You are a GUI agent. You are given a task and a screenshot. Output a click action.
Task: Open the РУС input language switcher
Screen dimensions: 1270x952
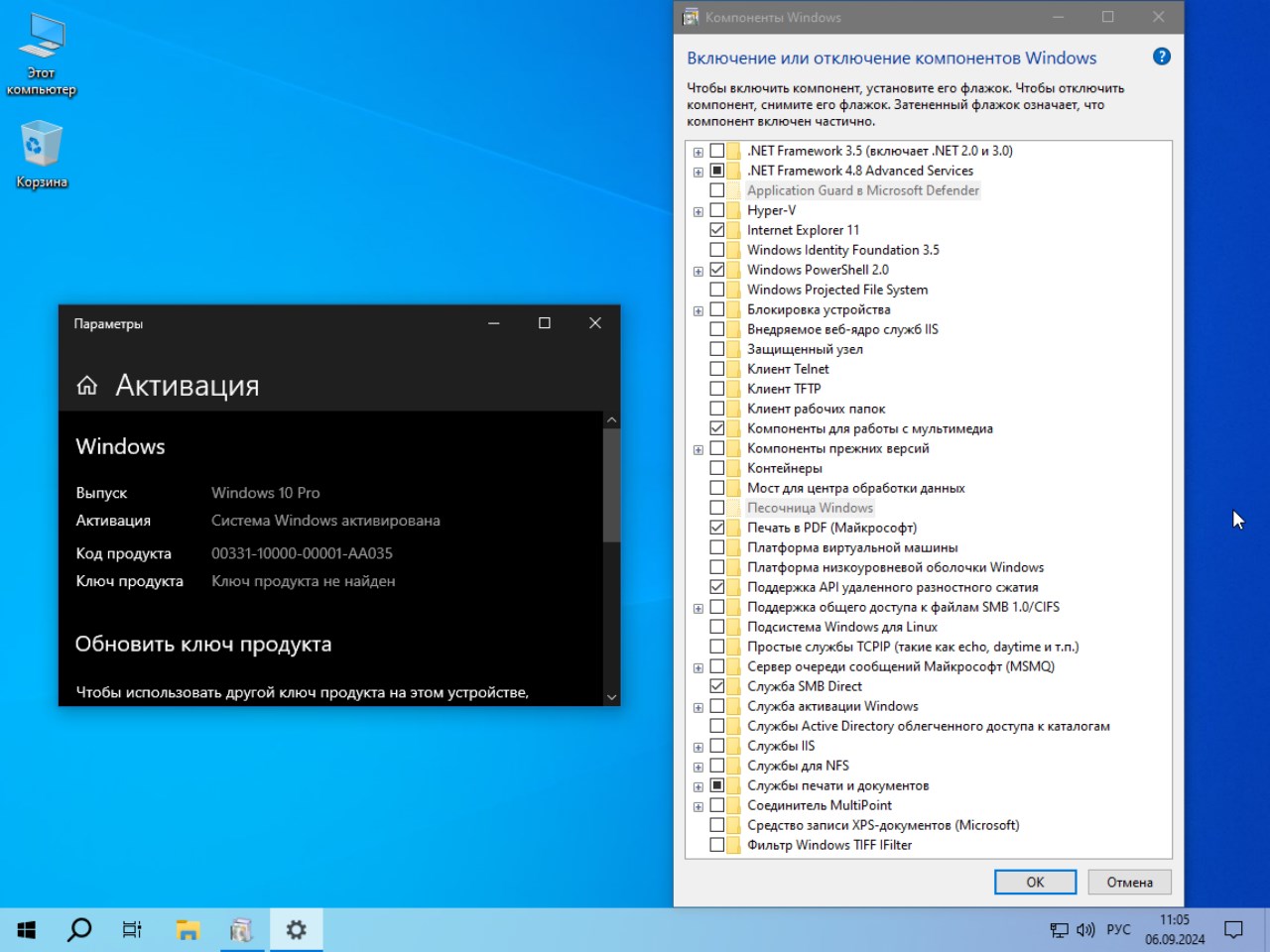[1118, 930]
